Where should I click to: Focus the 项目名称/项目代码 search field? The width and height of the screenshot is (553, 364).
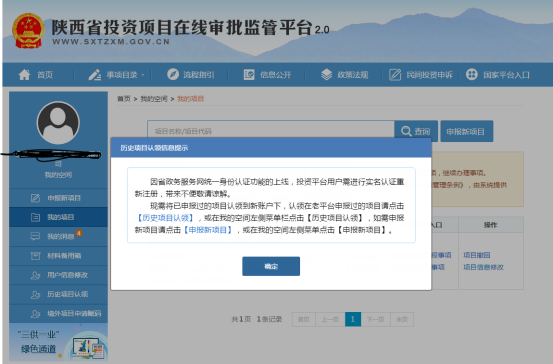[271, 131]
